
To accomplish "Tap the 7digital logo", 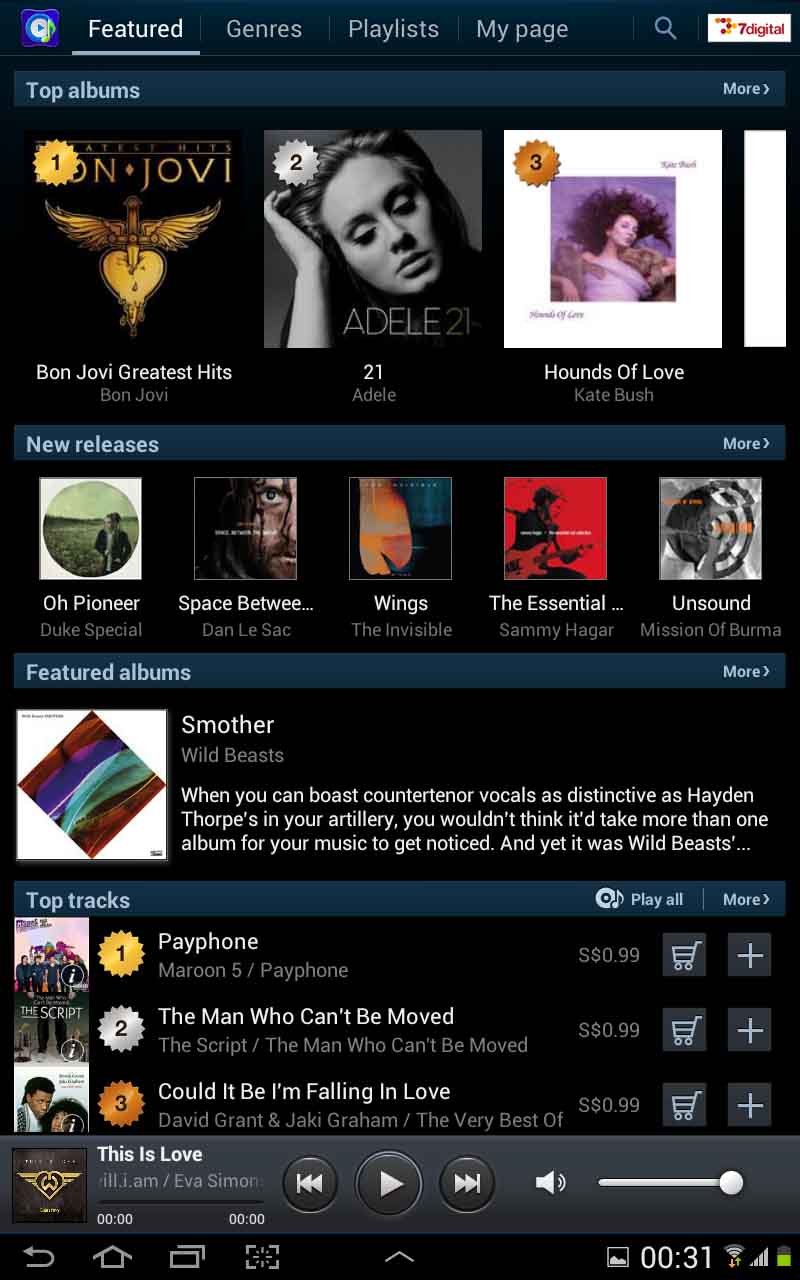I will 749,28.
